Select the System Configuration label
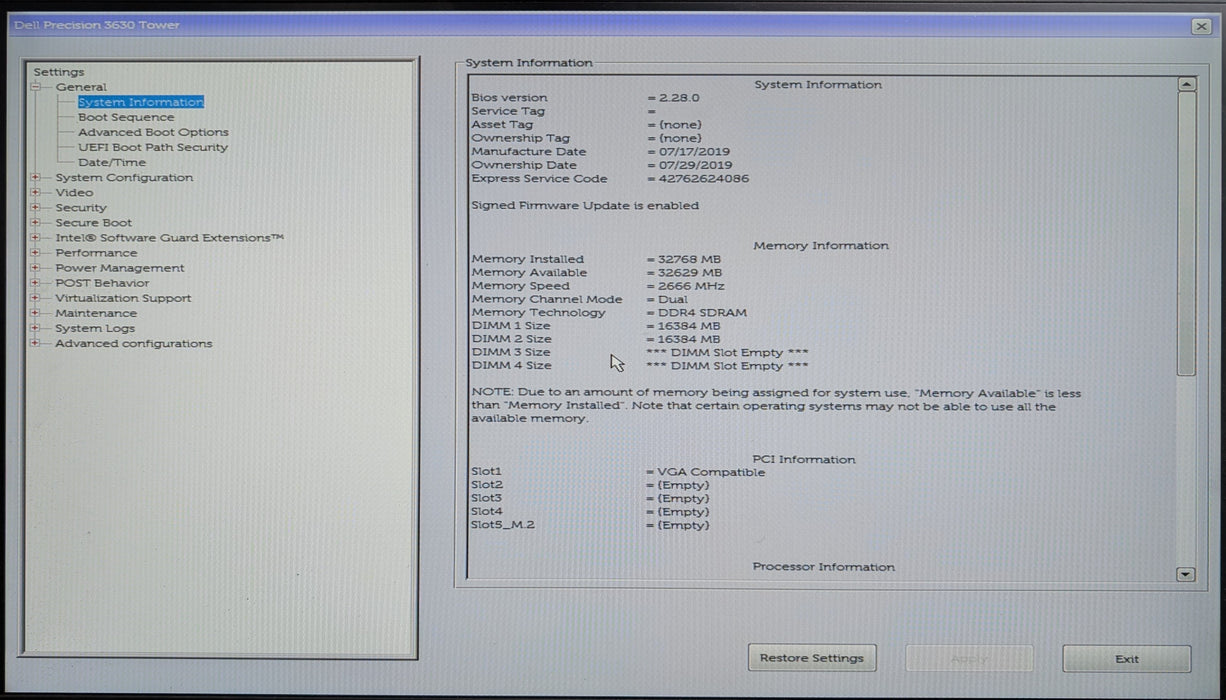Image resolution: width=1226 pixels, height=700 pixels. [x=124, y=177]
